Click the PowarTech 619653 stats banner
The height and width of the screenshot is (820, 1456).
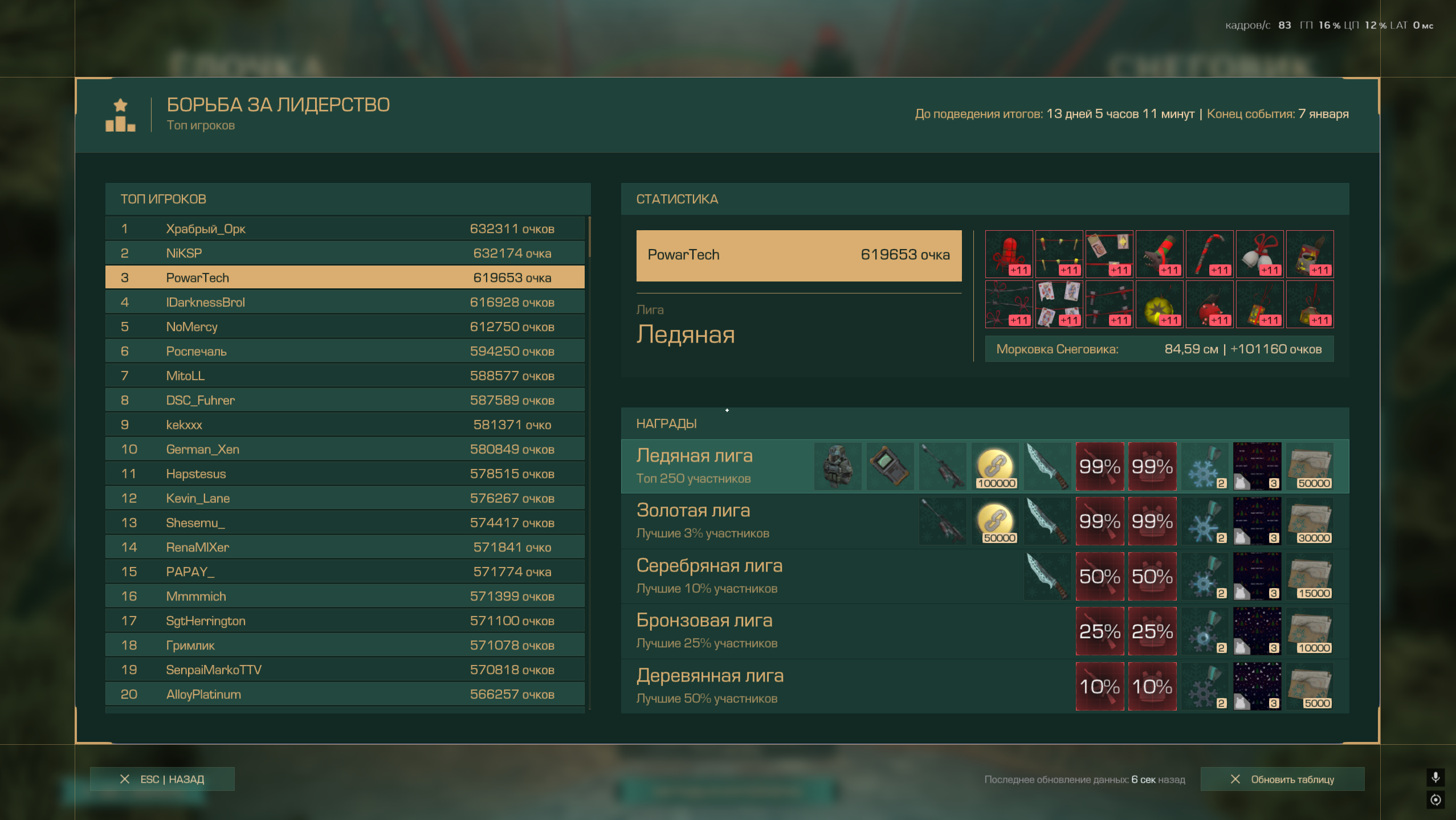(799, 255)
